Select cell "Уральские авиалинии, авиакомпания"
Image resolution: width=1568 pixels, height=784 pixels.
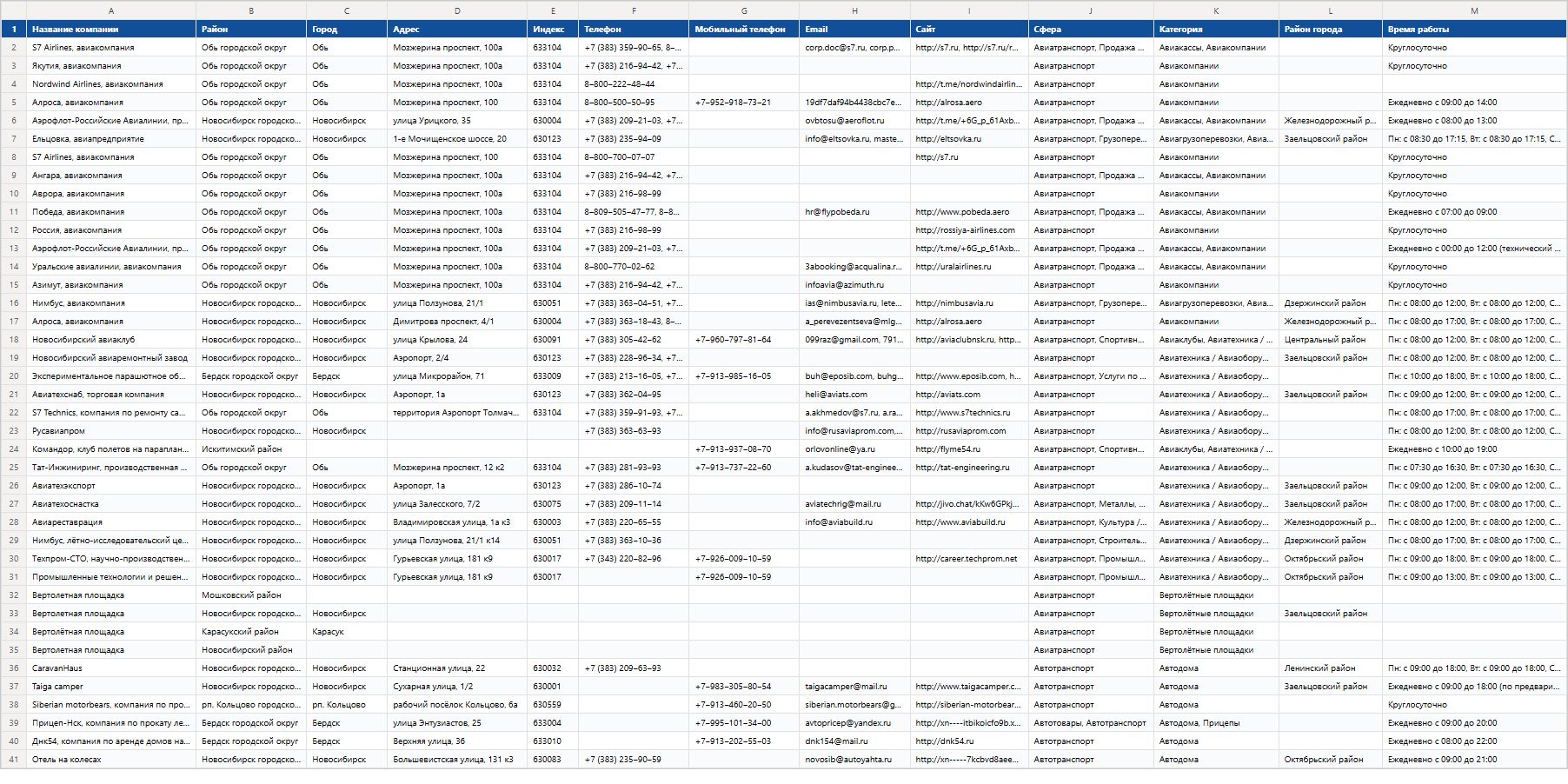pos(111,267)
